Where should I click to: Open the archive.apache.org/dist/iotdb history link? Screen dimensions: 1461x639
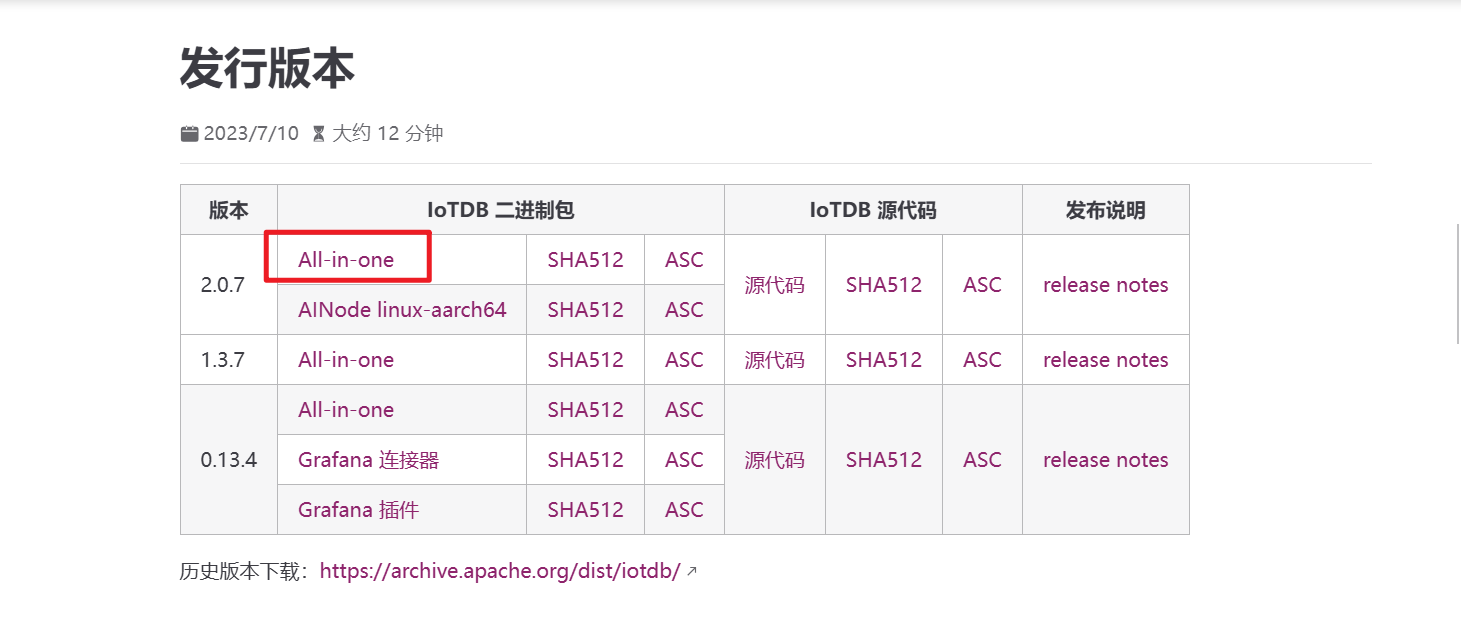500,571
